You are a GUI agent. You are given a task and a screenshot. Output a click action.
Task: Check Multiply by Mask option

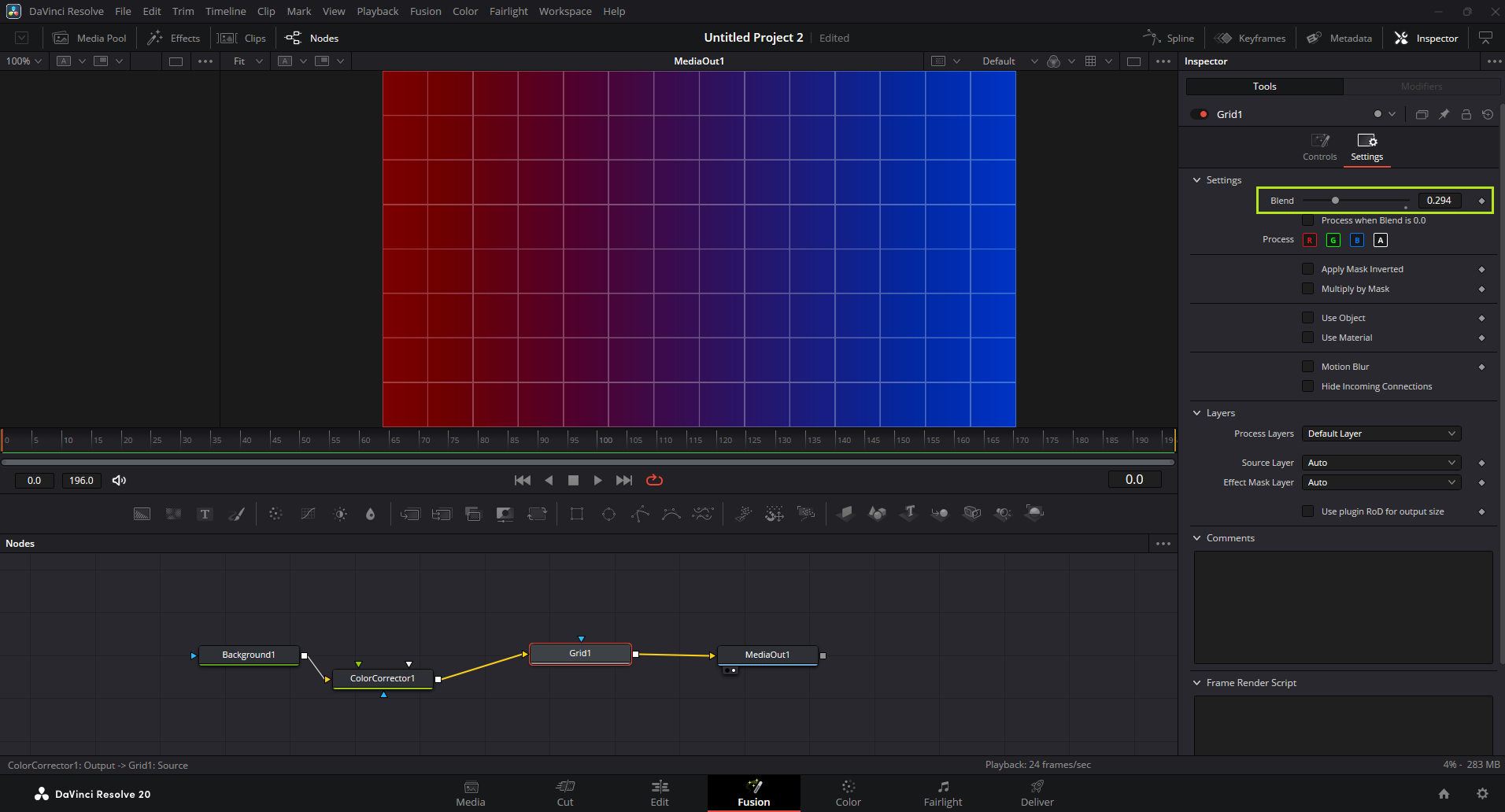coord(1307,289)
